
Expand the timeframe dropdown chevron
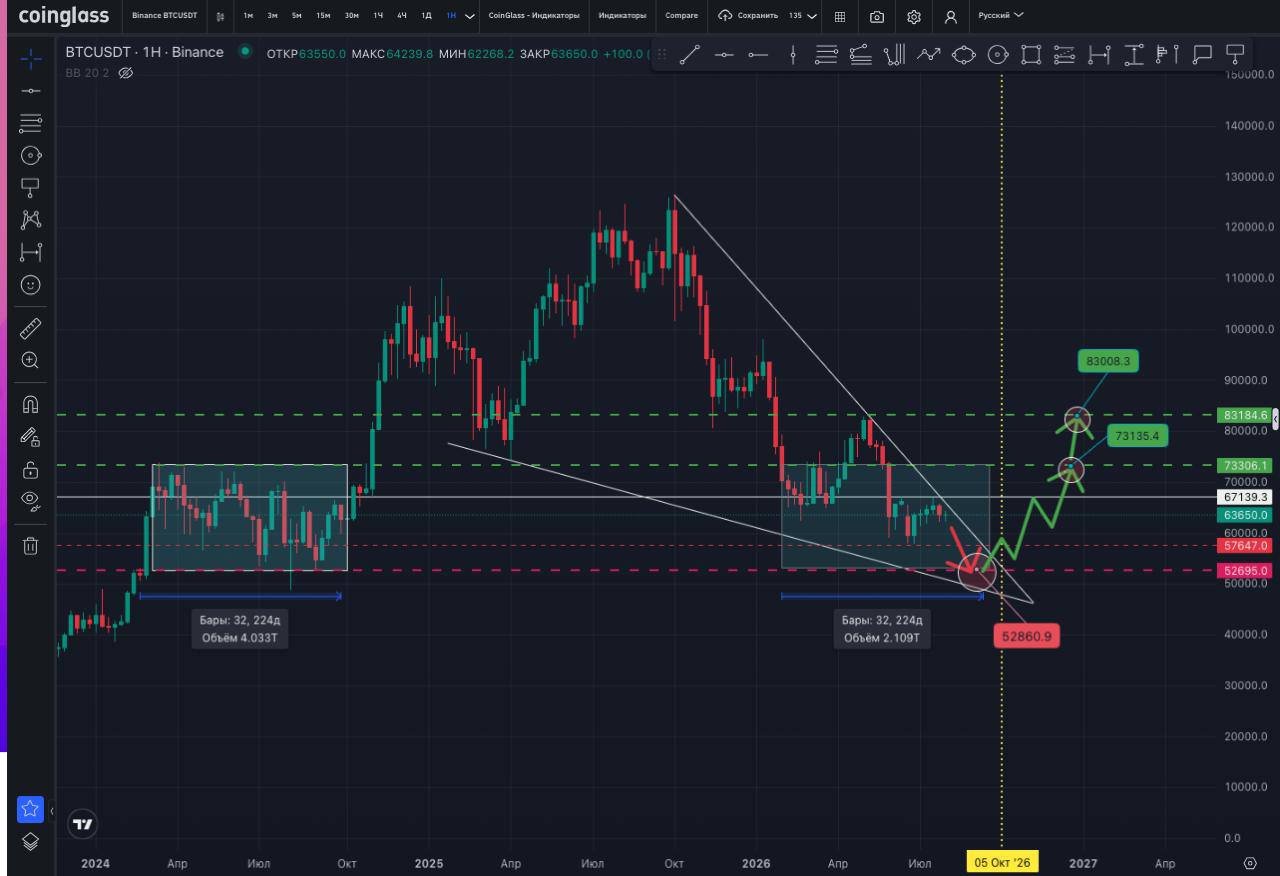click(x=471, y=16)
